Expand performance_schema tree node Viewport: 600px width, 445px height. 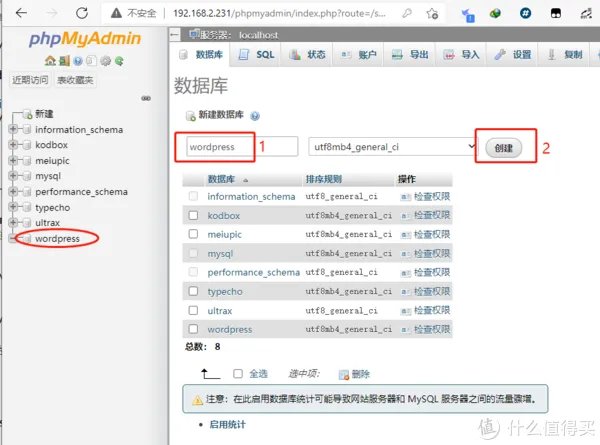[x=13, y=191]
